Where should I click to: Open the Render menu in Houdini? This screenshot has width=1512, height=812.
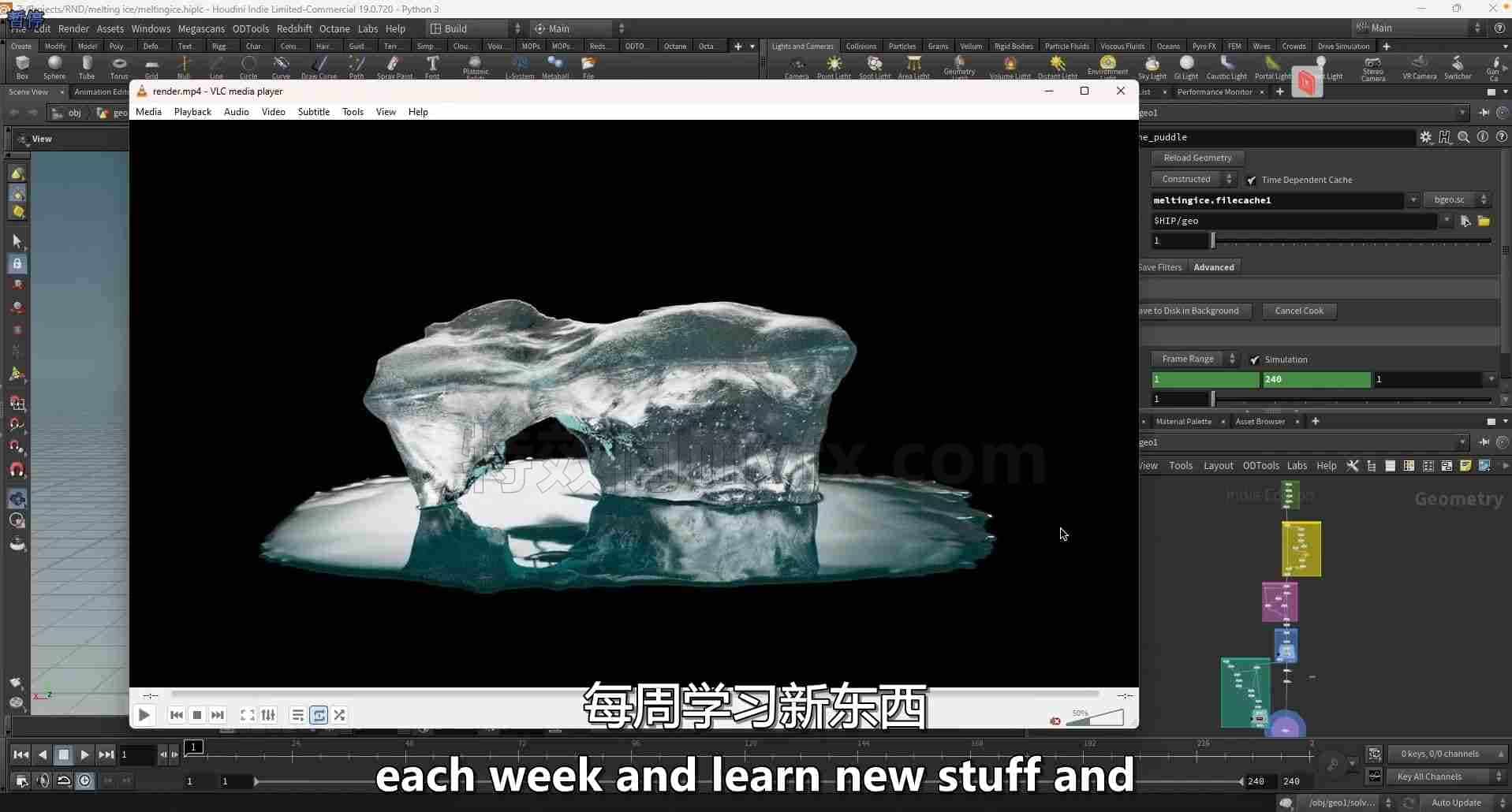click(x=73, y=28)
